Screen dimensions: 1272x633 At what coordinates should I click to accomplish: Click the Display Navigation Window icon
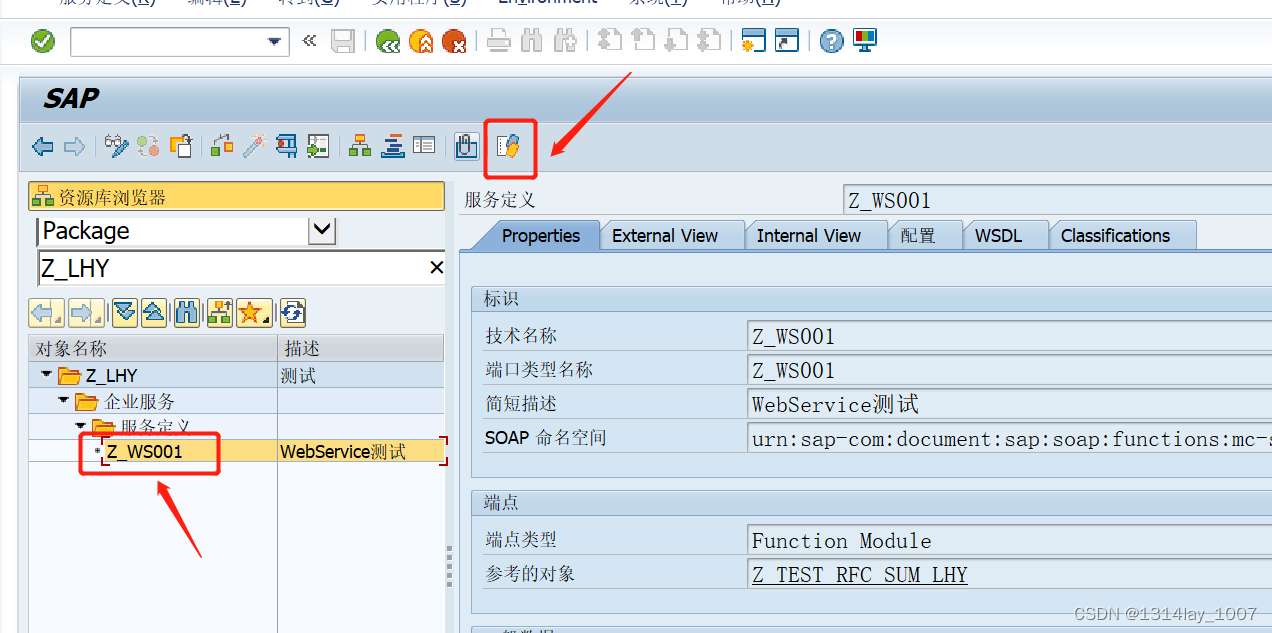tap(392, 147)
